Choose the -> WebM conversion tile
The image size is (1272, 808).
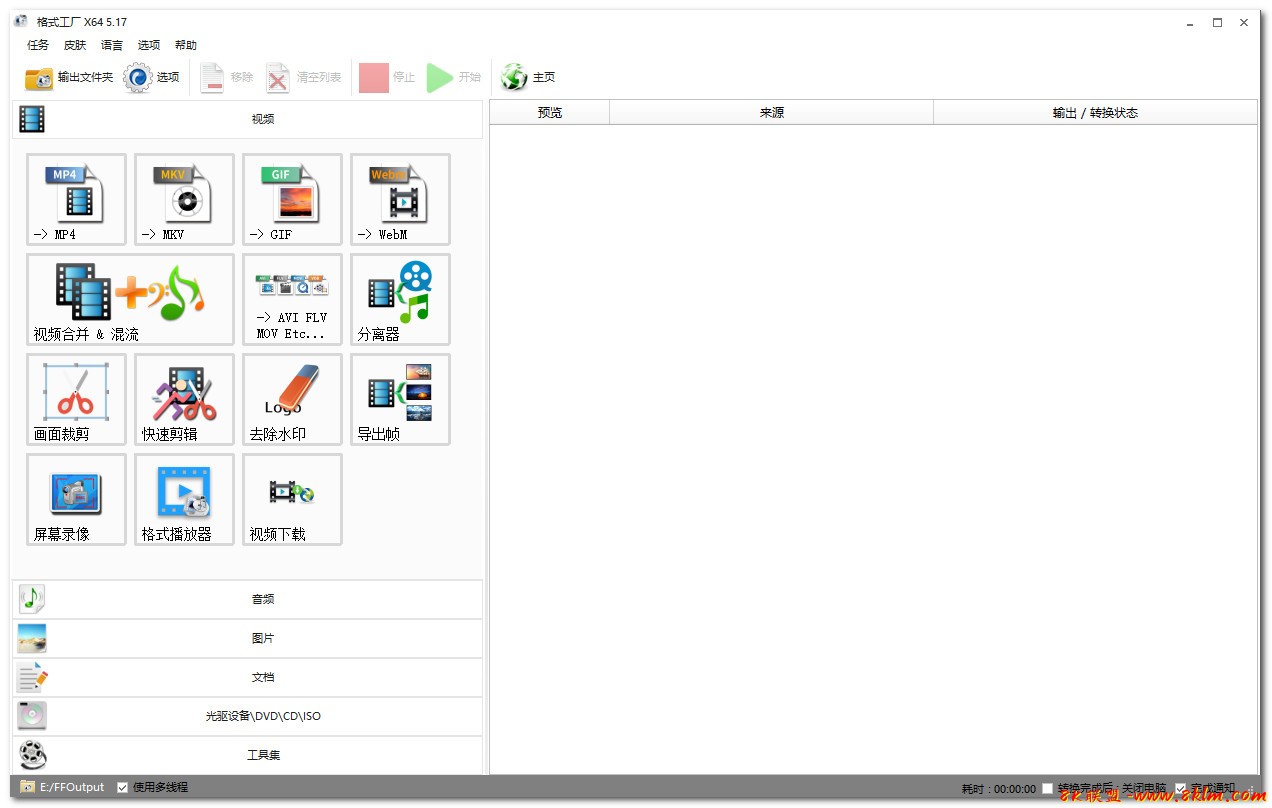400,199
